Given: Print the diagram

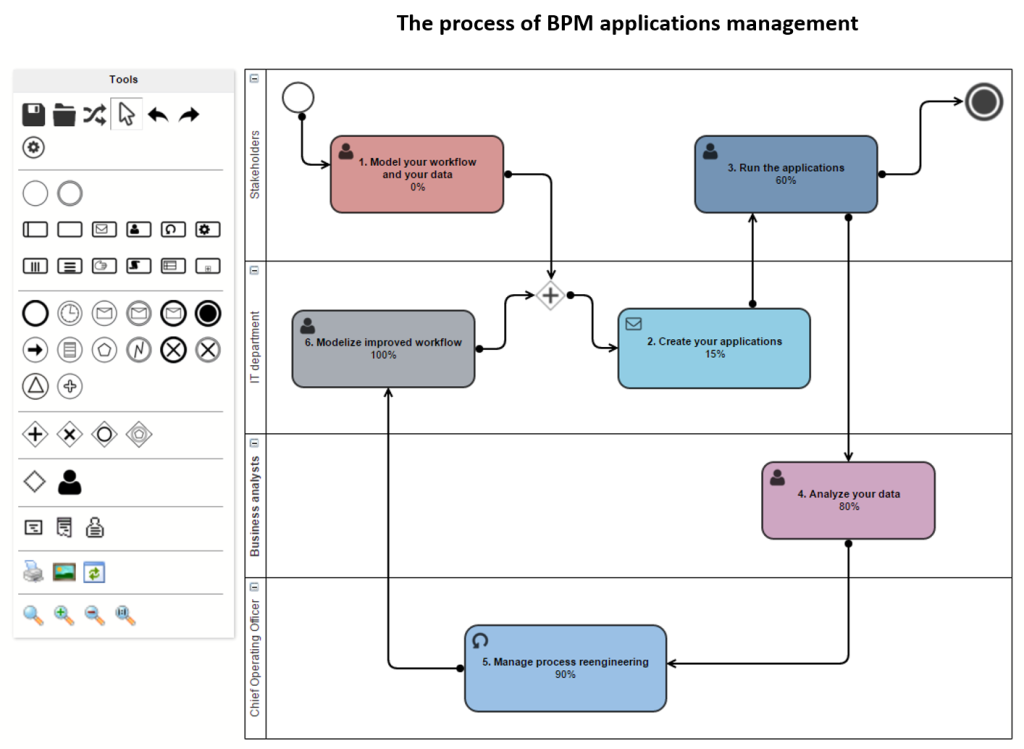Looking at the screenshot, I should pos(33,571).
